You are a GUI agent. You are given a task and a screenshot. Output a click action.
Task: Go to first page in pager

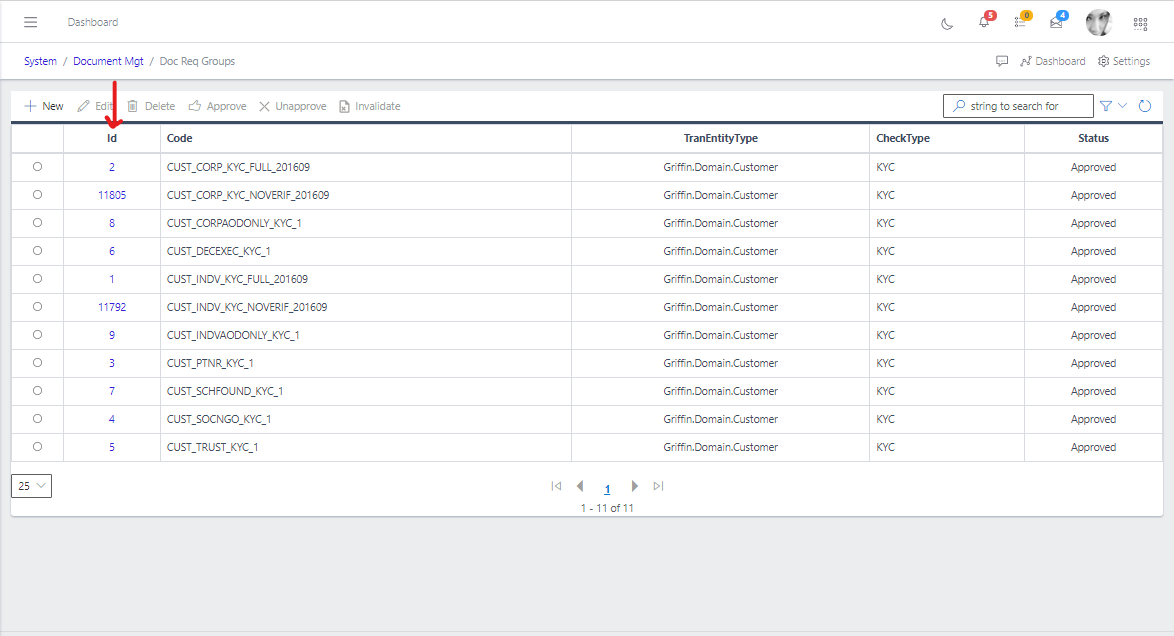coord(556,486)
